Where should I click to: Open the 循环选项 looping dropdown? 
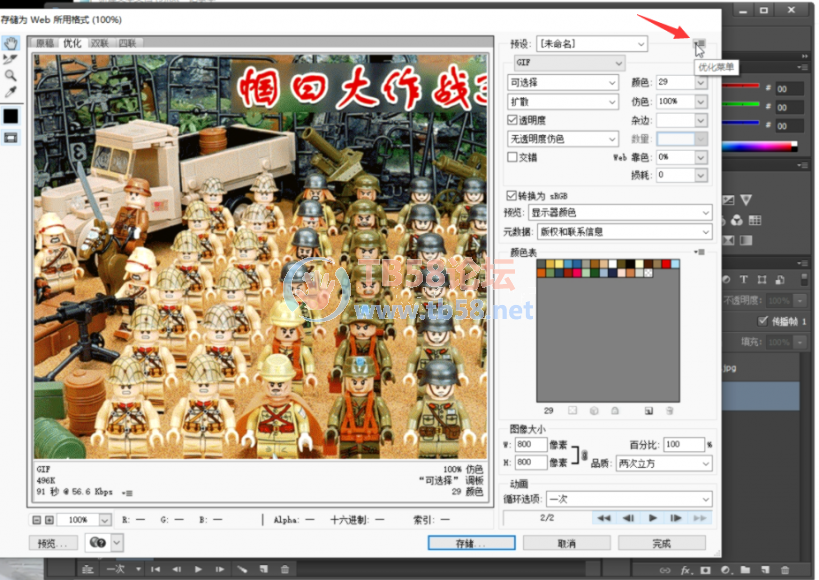(629, 499)
